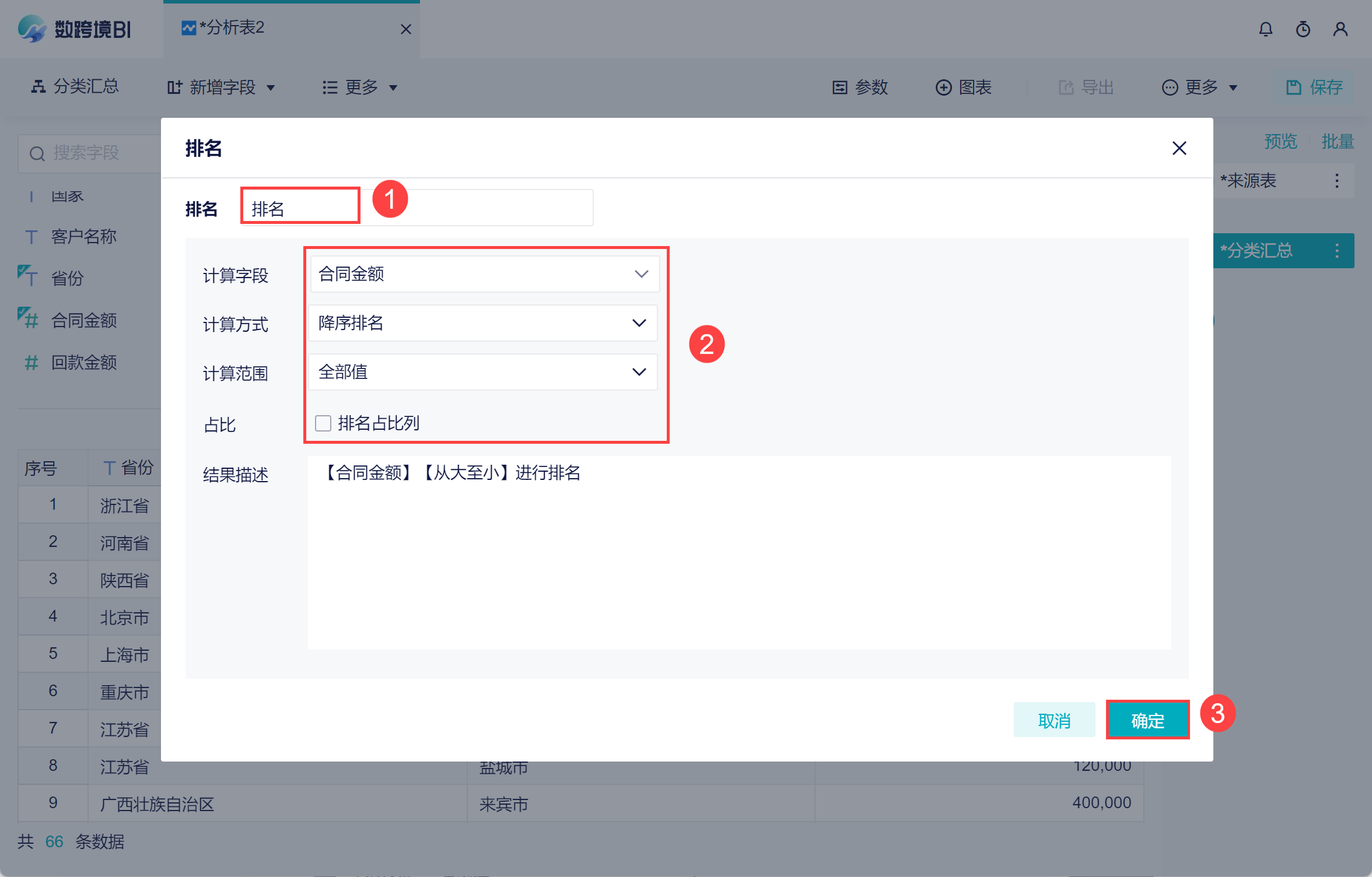Screen dimensions: 1372x877
Task: Open the timer clock icon
Action: click(x=1303, y=29)
